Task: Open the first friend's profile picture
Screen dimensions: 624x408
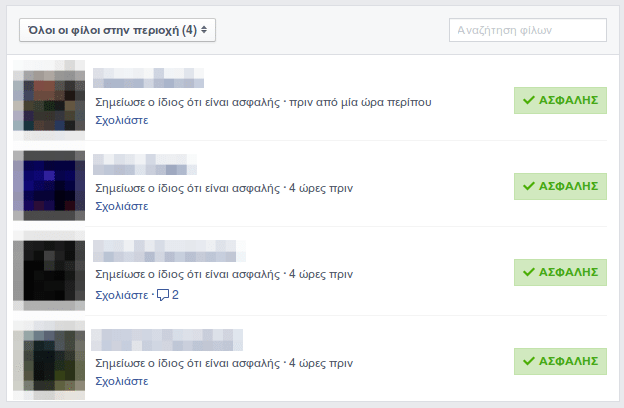Action: coord(49,100)
